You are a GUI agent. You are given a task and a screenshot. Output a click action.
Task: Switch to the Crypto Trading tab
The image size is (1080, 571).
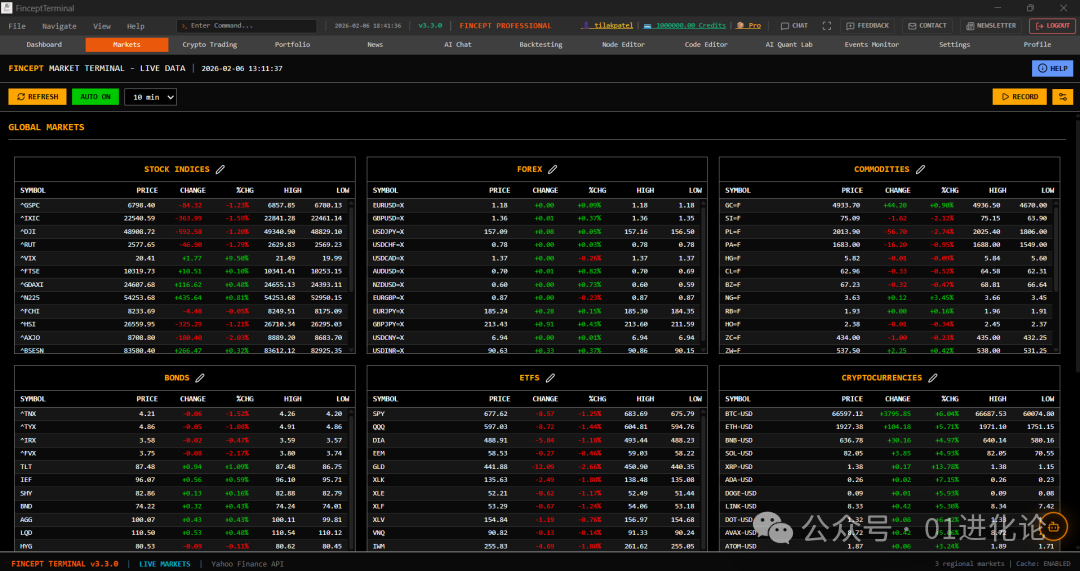pyautogui.click(x=210, y=45)
